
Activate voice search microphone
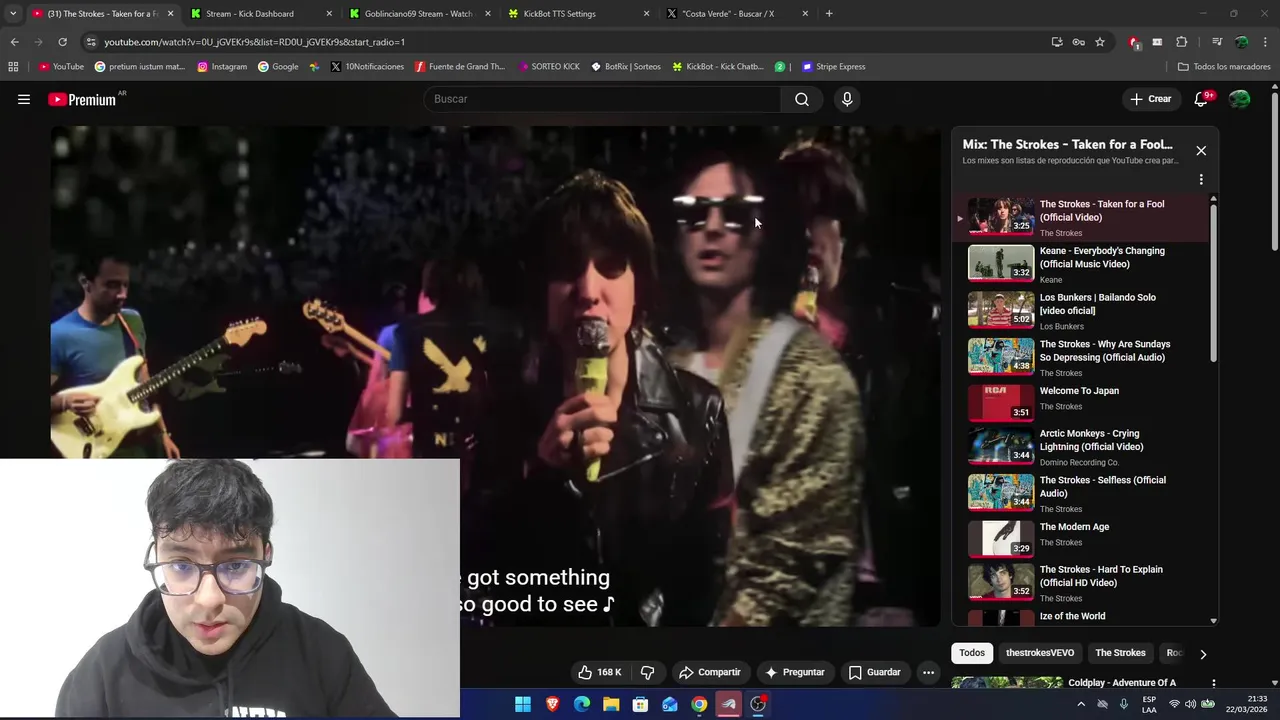point(847,99)
